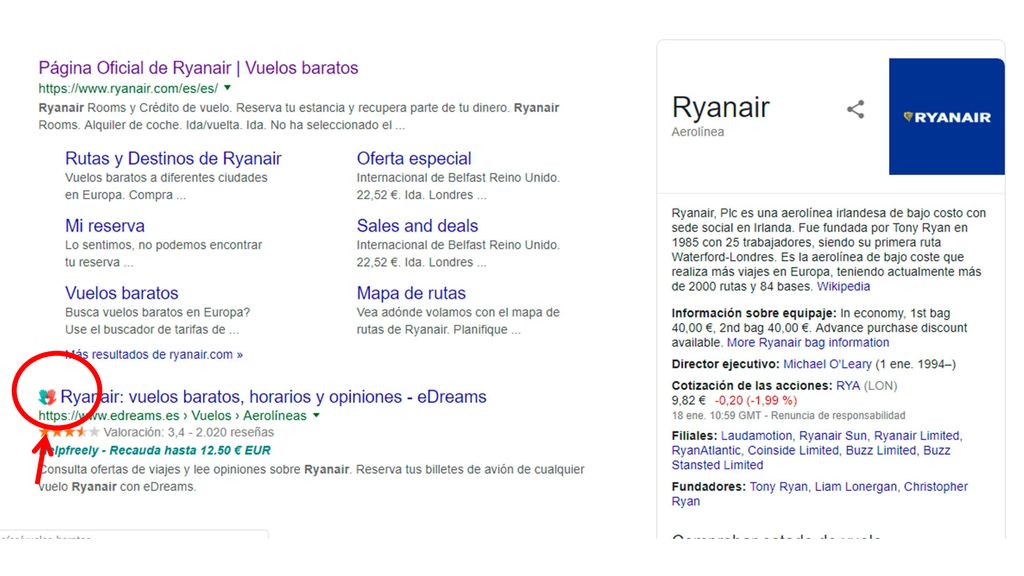The image size is (1024, 576).
Task: Click the Ryanair heading in knowledge panel
Action: [720, 108]
